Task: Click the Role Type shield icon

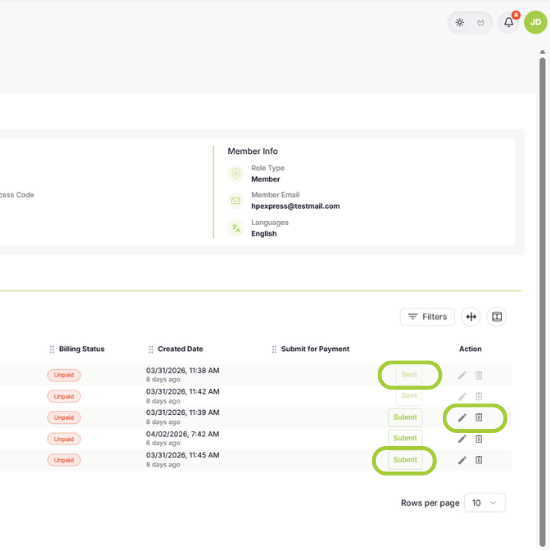Action: pos(236,174)
